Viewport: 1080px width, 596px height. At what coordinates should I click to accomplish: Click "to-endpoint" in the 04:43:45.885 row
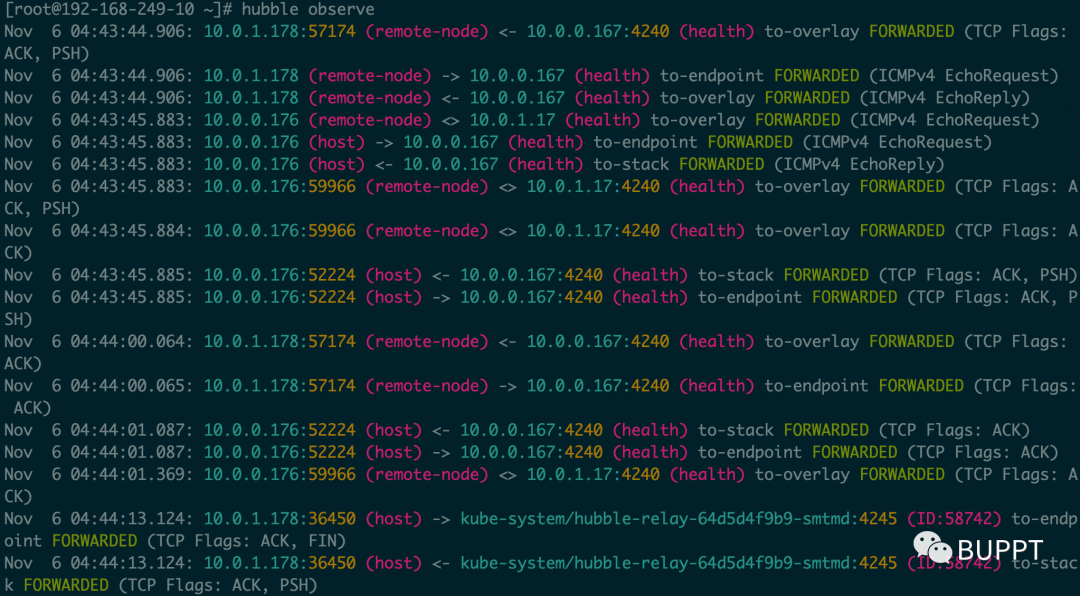coord(750,298)
